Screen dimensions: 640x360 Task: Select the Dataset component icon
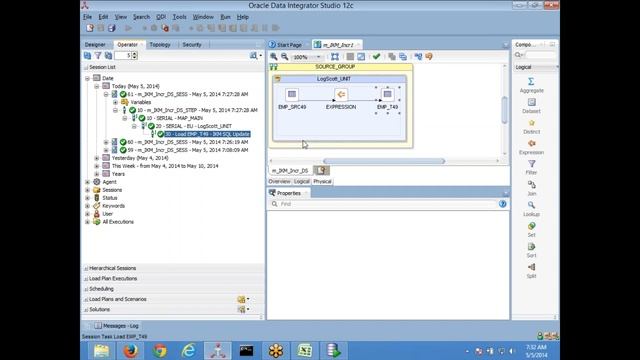pos(531,102)
